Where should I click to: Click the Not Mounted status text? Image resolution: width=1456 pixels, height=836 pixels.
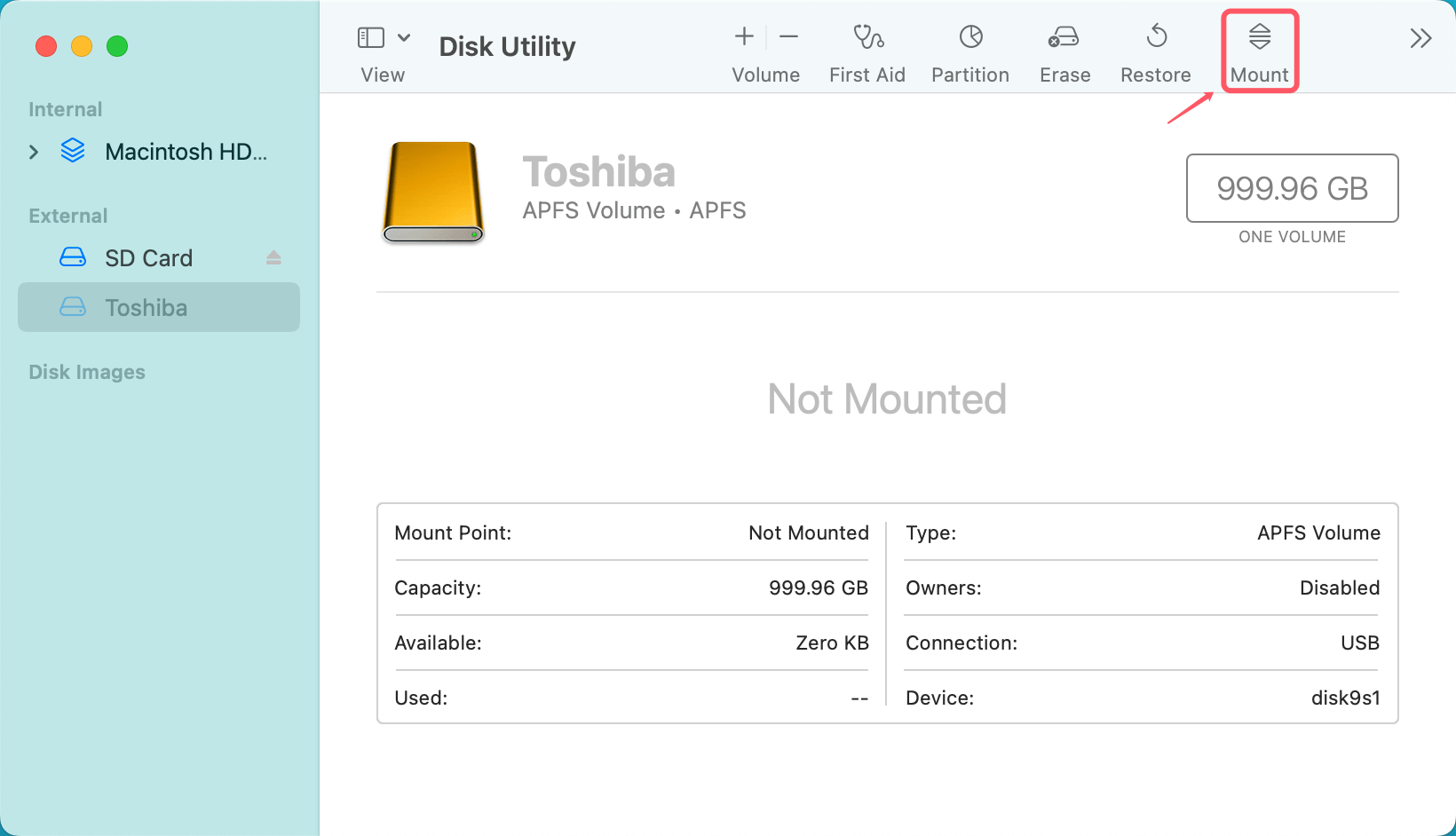[886, 399]
